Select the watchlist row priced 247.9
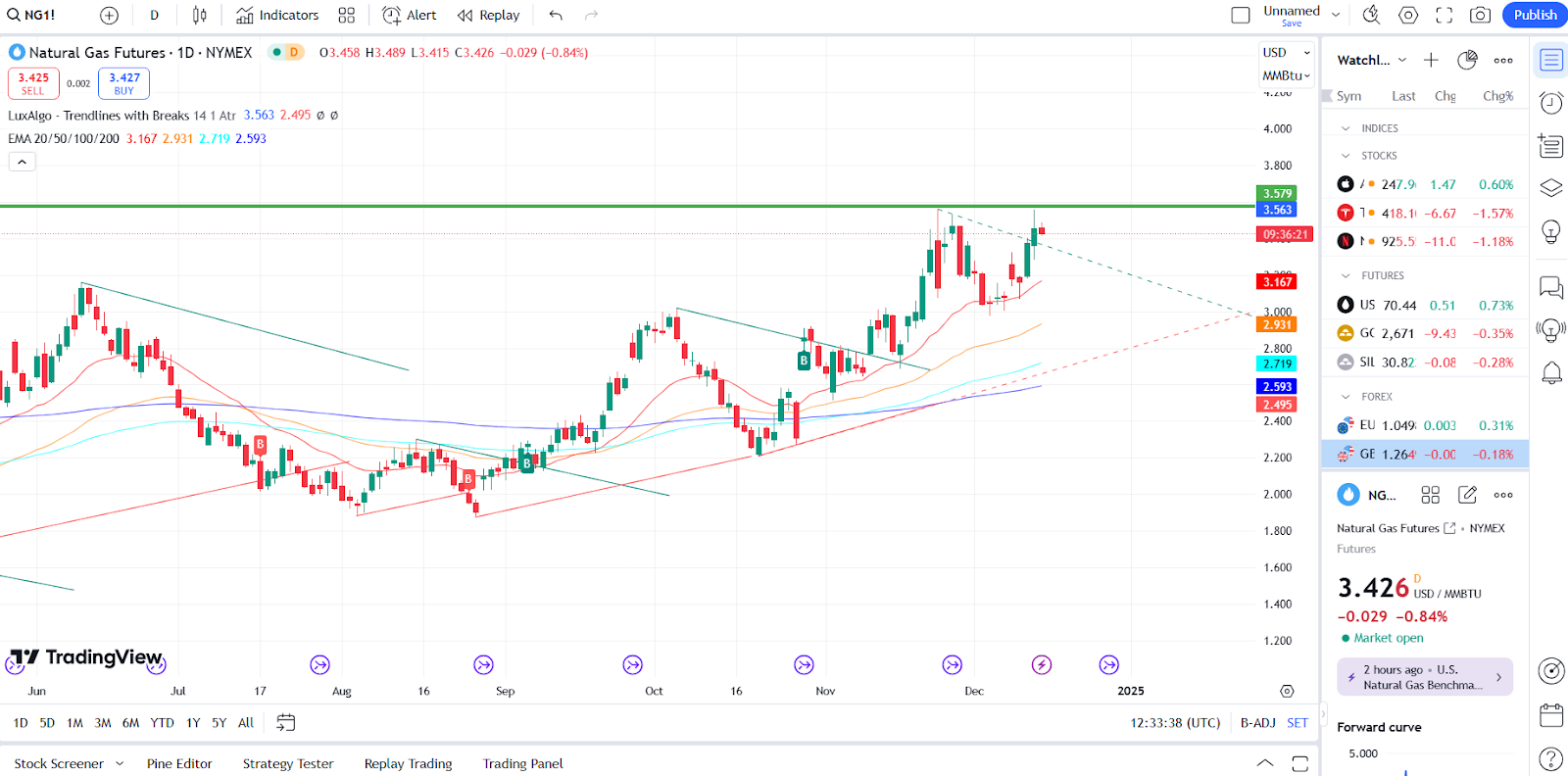This screenshot has width=1568, height=776. tap(1425, 184)
